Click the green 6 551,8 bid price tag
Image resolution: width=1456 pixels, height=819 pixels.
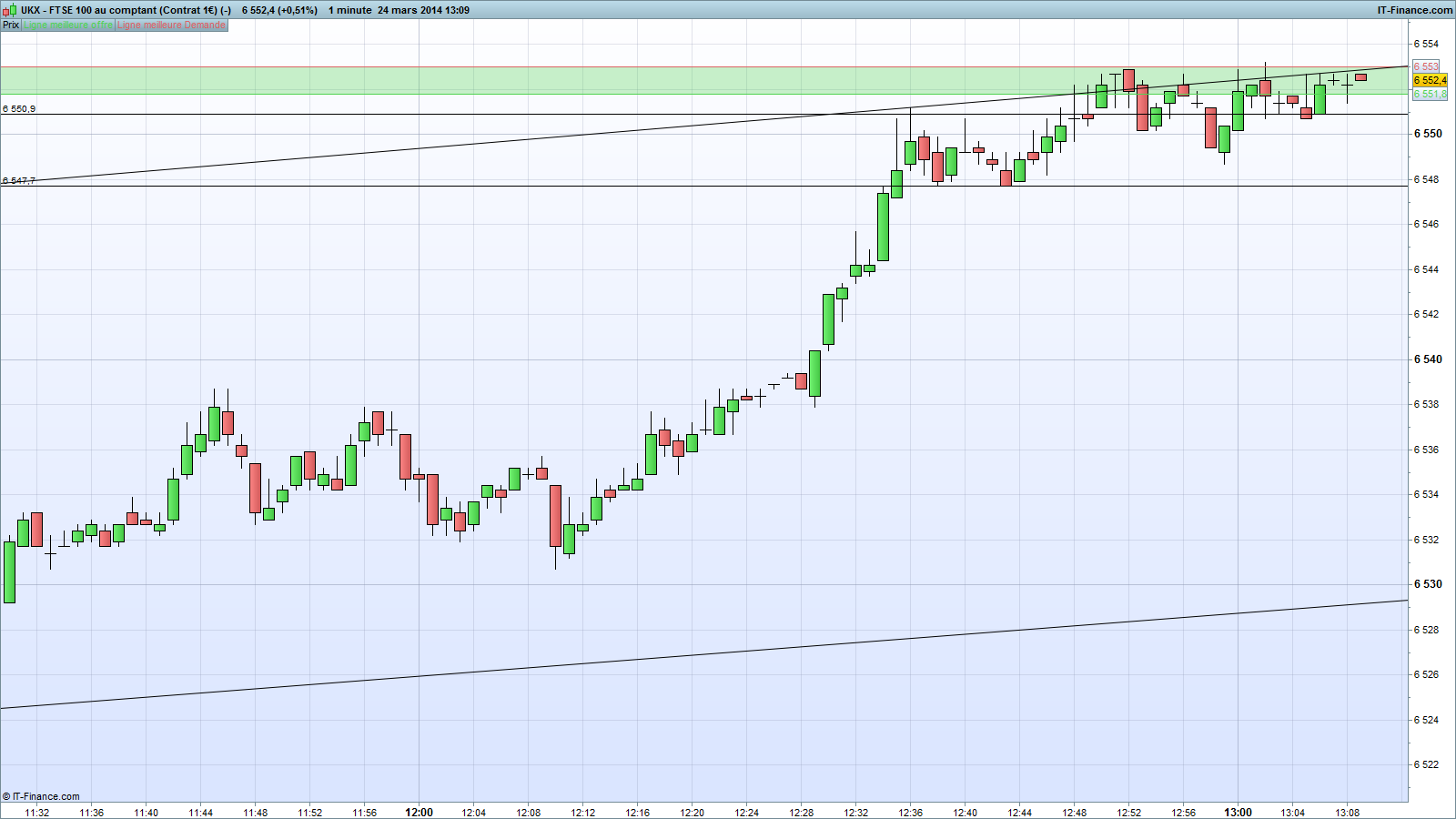(x=1430, y=94)
